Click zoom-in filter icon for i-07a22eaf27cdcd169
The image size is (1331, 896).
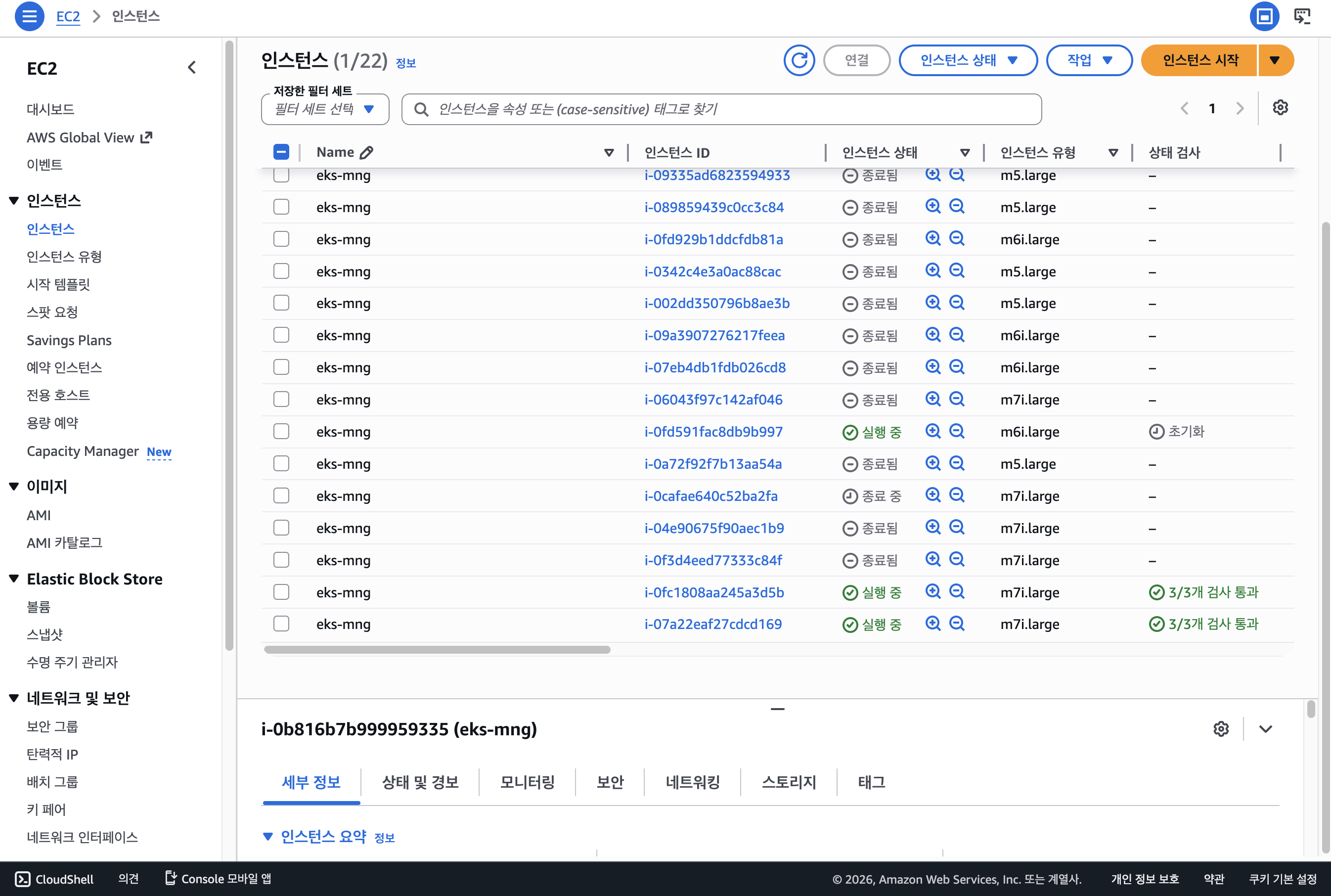(x=933, y=624)
